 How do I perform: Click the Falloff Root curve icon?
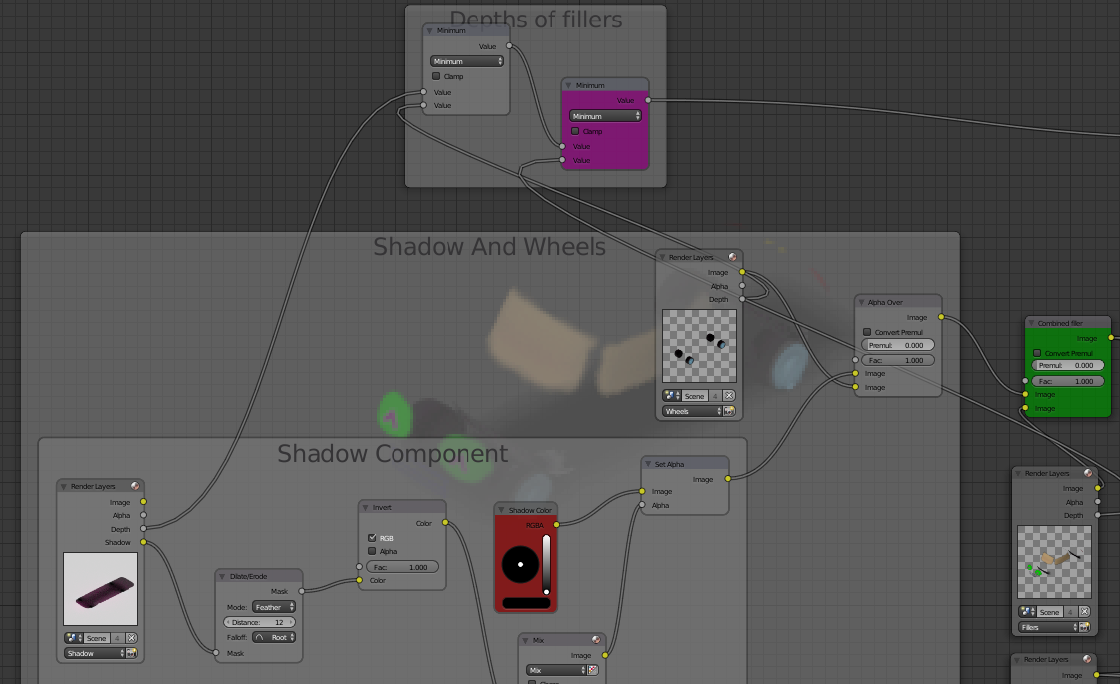point(261,637)
